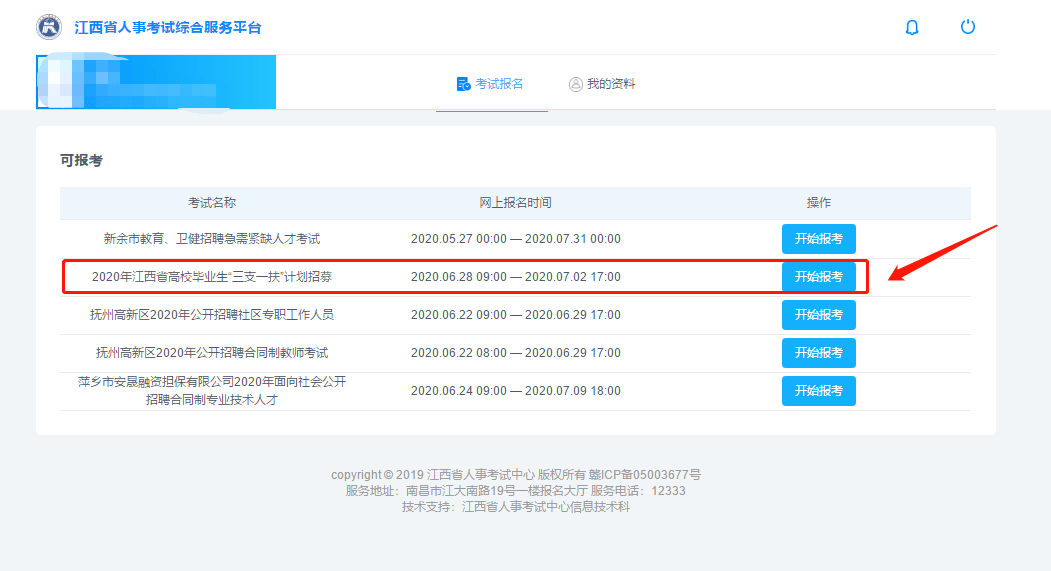Click the Jiangxi platform logo emblem
Screen dimensions: 1051x571
pos(49,27)
